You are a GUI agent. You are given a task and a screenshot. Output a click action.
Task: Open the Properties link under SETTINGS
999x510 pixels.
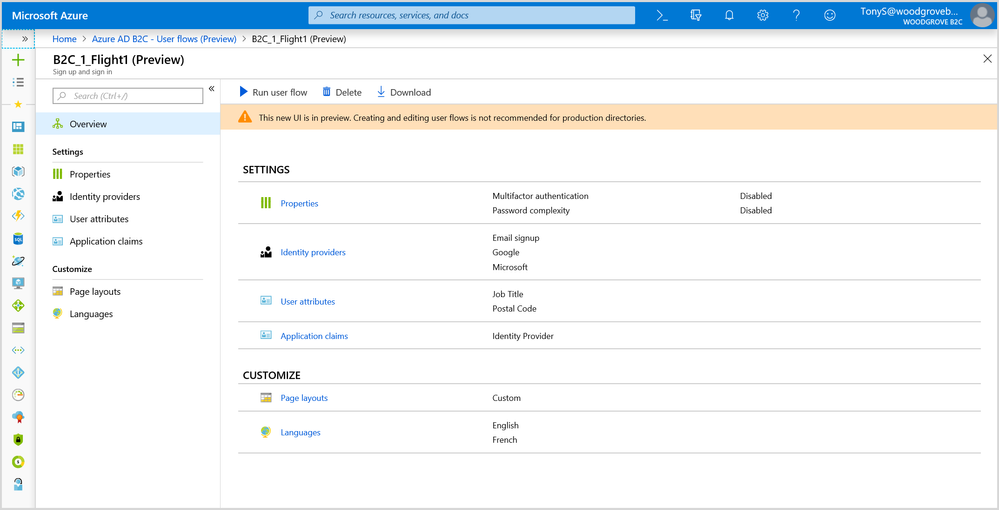pyautogui.click(x=299, y=203)
